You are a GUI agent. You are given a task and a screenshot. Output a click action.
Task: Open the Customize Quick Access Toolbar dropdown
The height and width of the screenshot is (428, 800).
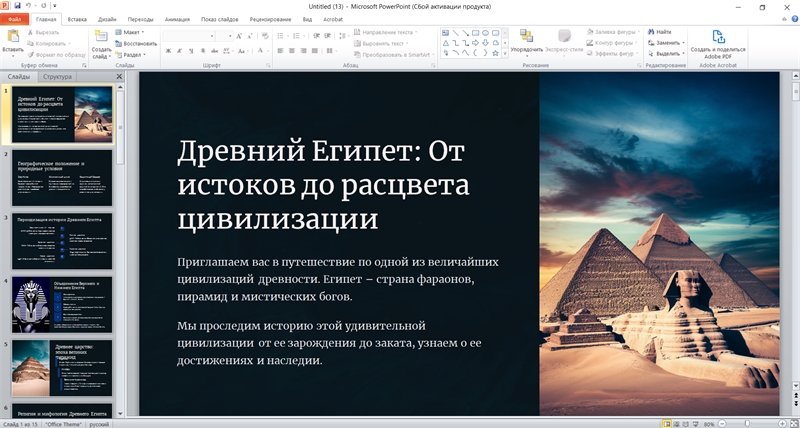pos(55,6)
